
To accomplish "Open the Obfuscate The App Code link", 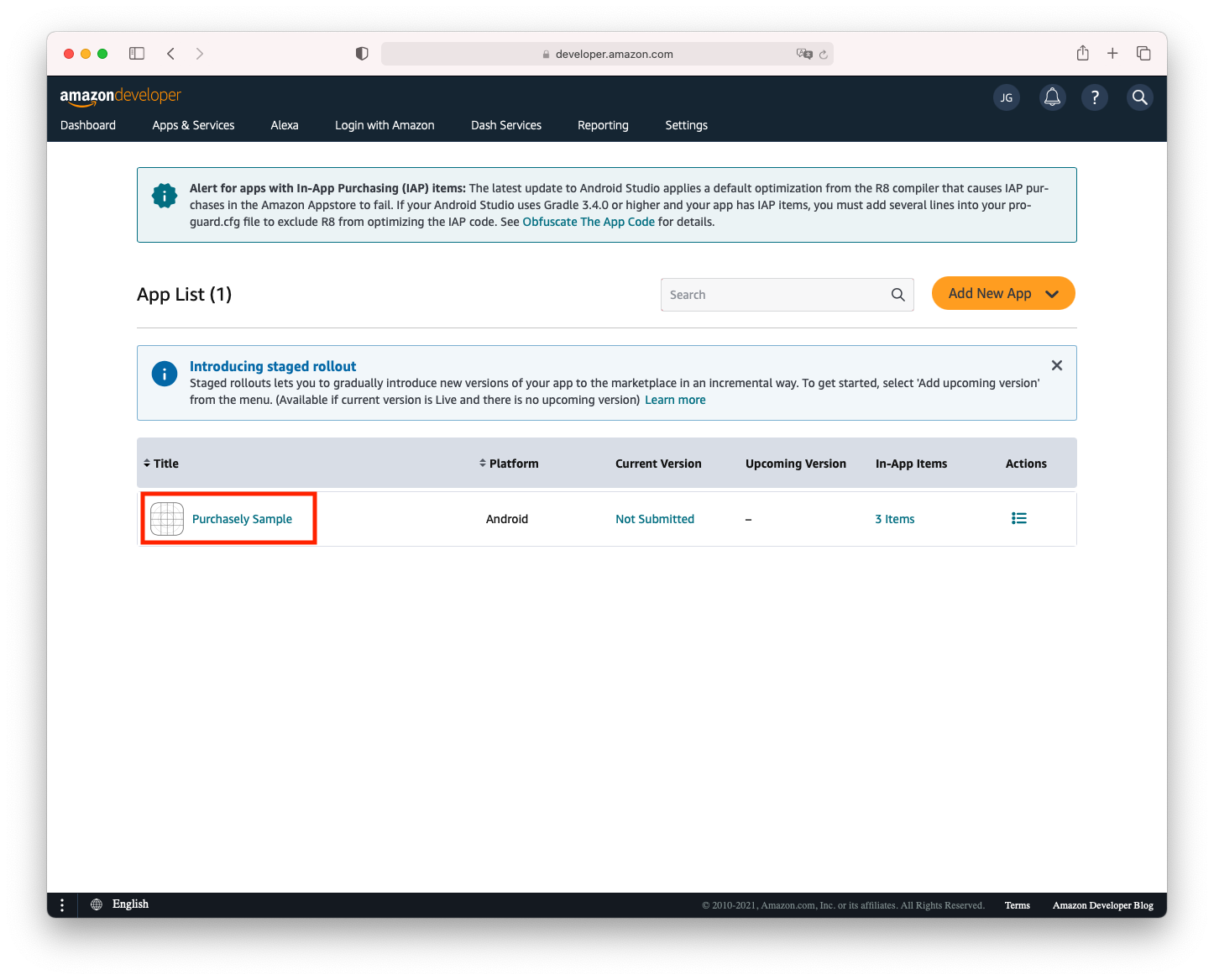I will pyautogui.click(x=589, y=222).
